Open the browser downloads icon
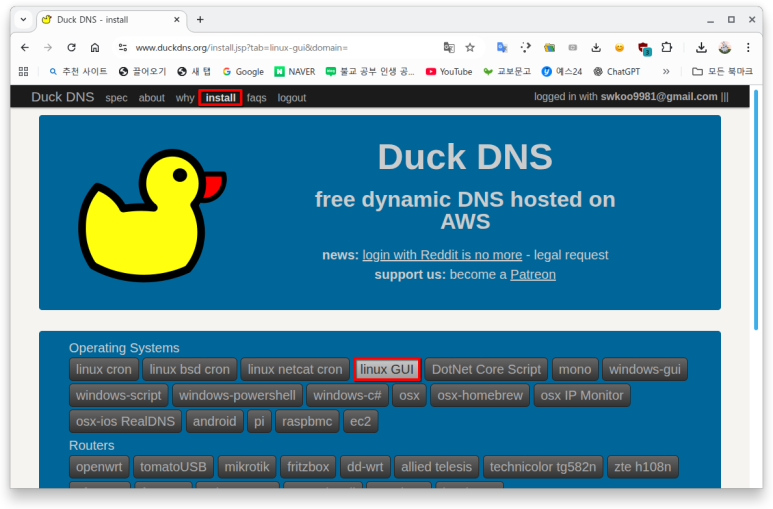Screen dimensions: 773x509 [x=701, y=47]
